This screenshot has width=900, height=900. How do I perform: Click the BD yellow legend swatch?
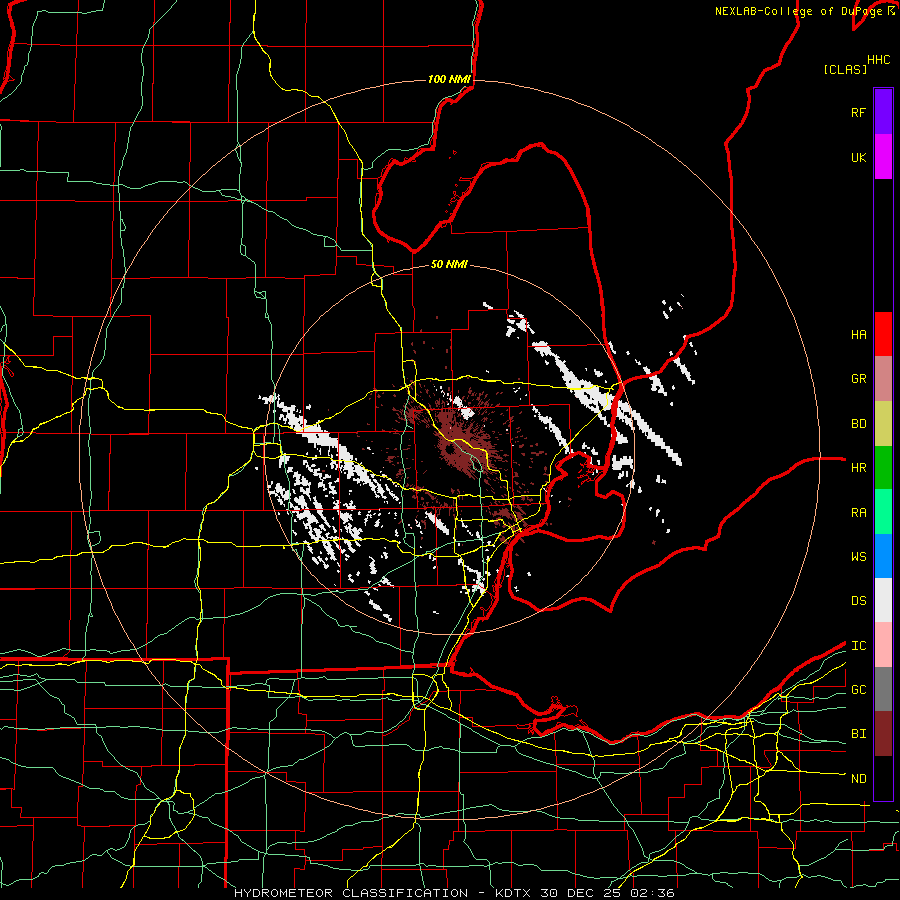[x=883, y=423]
